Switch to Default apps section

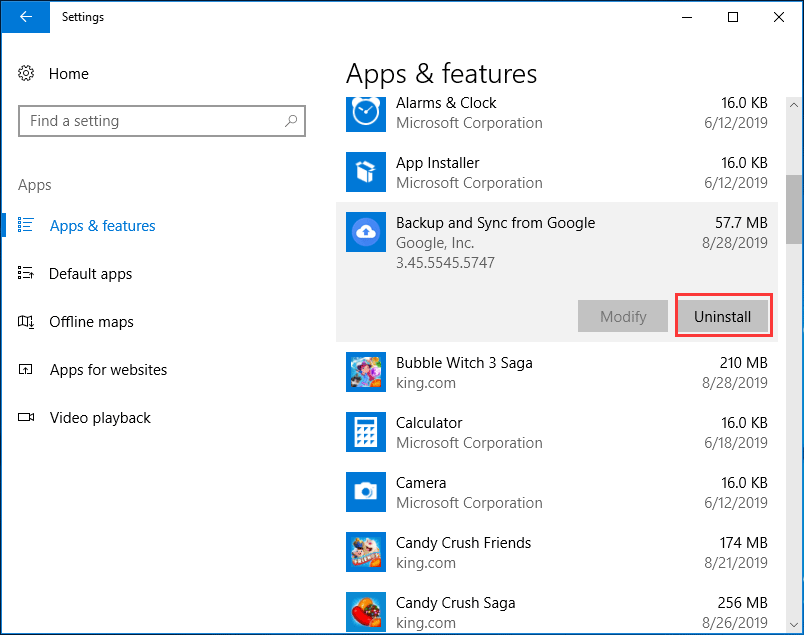(x=90, y=274)
